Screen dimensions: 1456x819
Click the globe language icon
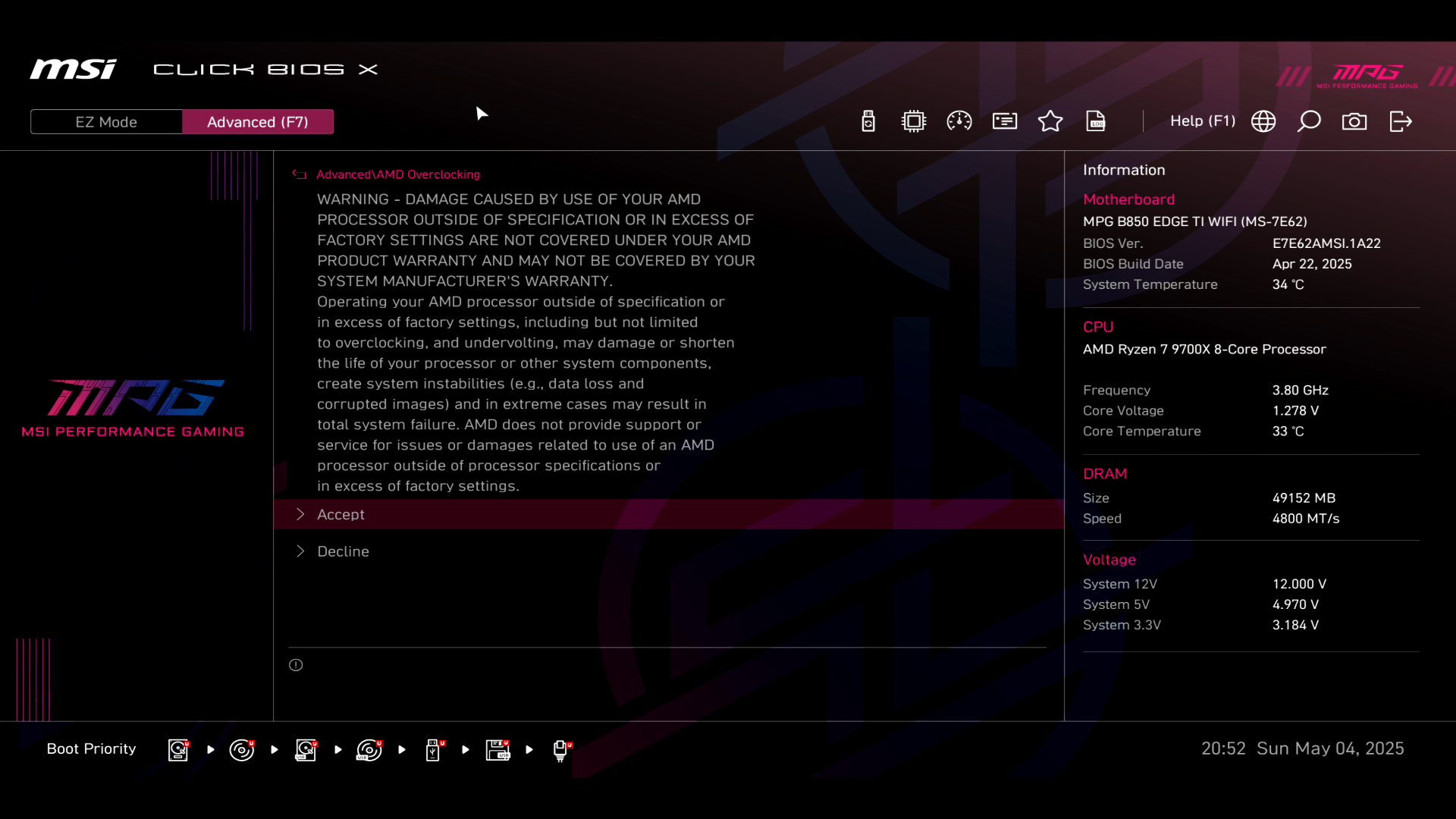point(1263,121)
